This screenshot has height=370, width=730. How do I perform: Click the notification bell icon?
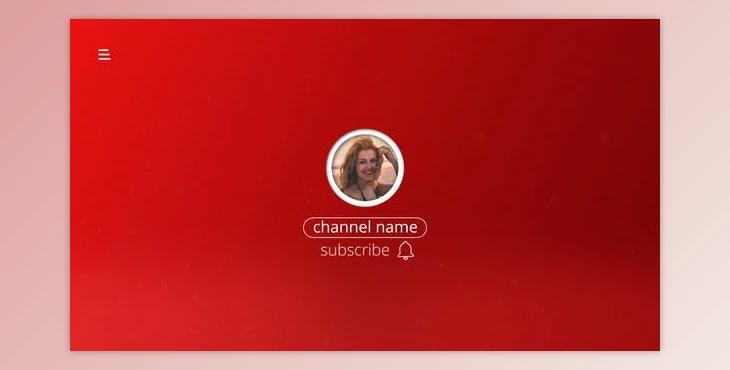click(x=406, y=250)
